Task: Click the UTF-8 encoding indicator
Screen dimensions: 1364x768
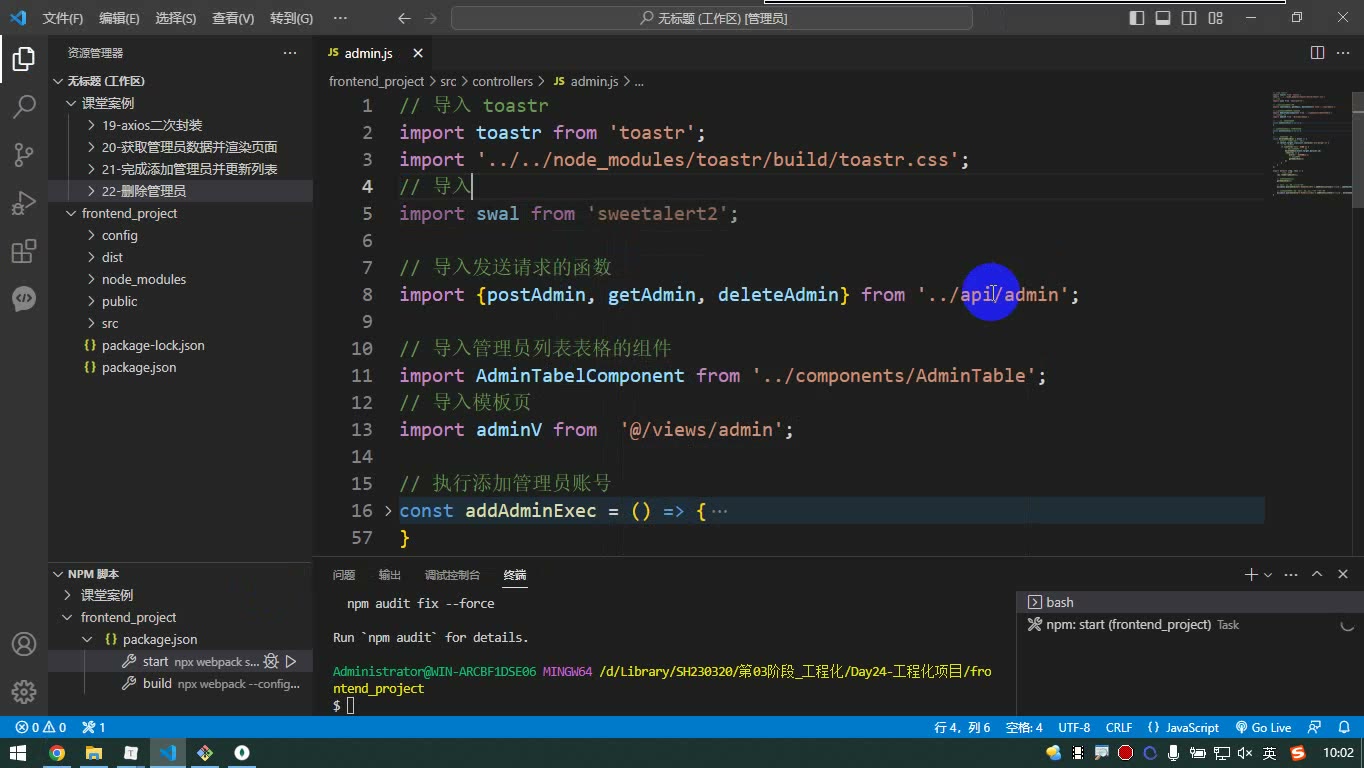Action: coord(1074,727)
